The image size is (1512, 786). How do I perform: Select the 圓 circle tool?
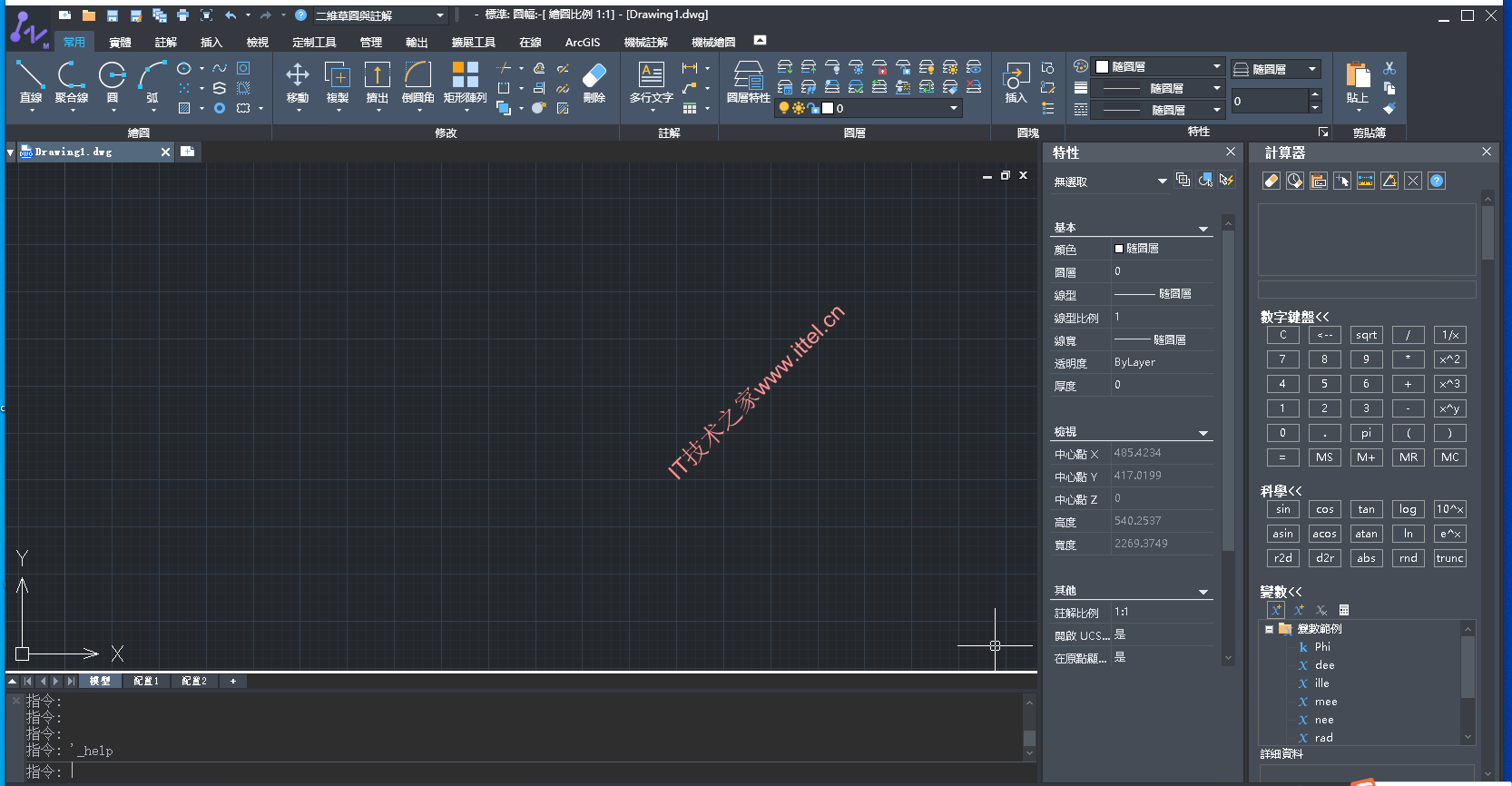click(x=113, y=83)
